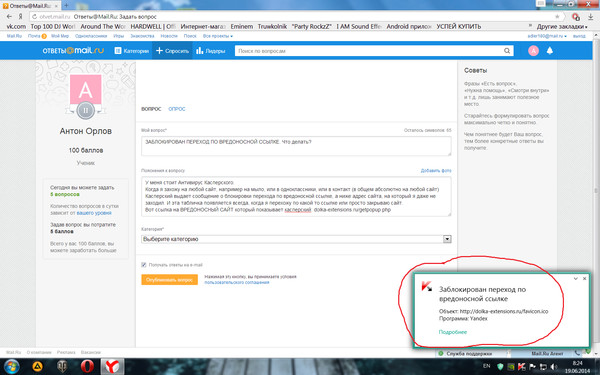This screenshot has width=600, height=375.
Task: Open Одноклассники in Mail.Ru top bar
Action: pyautogui.click(x=91, y=36)
